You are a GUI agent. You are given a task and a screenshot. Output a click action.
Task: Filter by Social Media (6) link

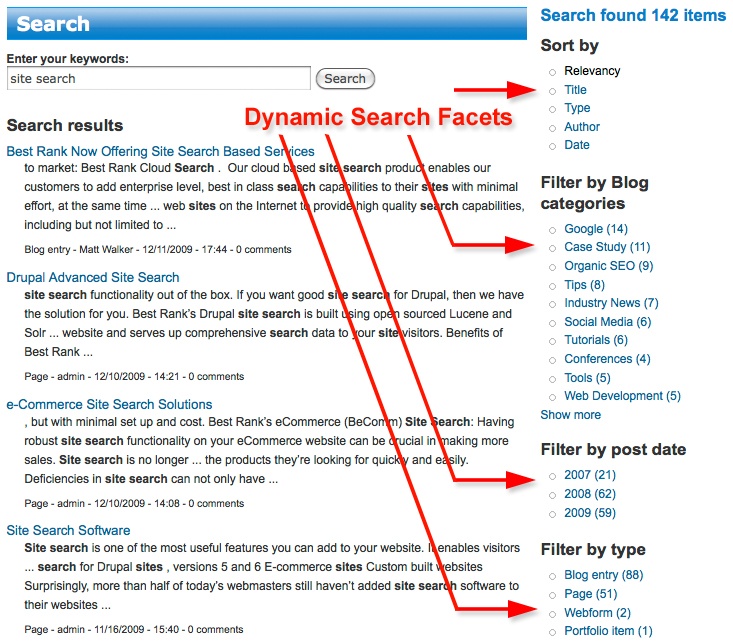click(x=608, y=322)
